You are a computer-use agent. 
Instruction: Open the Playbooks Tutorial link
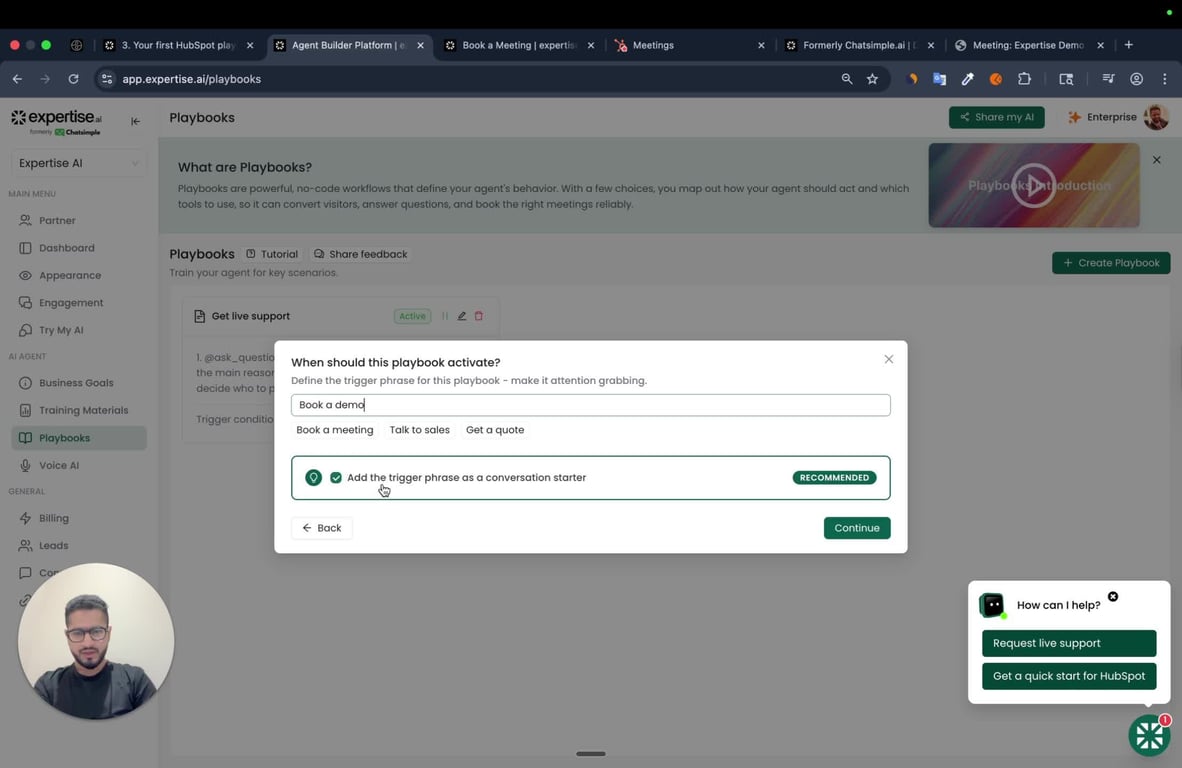click(x=272, y=254)
